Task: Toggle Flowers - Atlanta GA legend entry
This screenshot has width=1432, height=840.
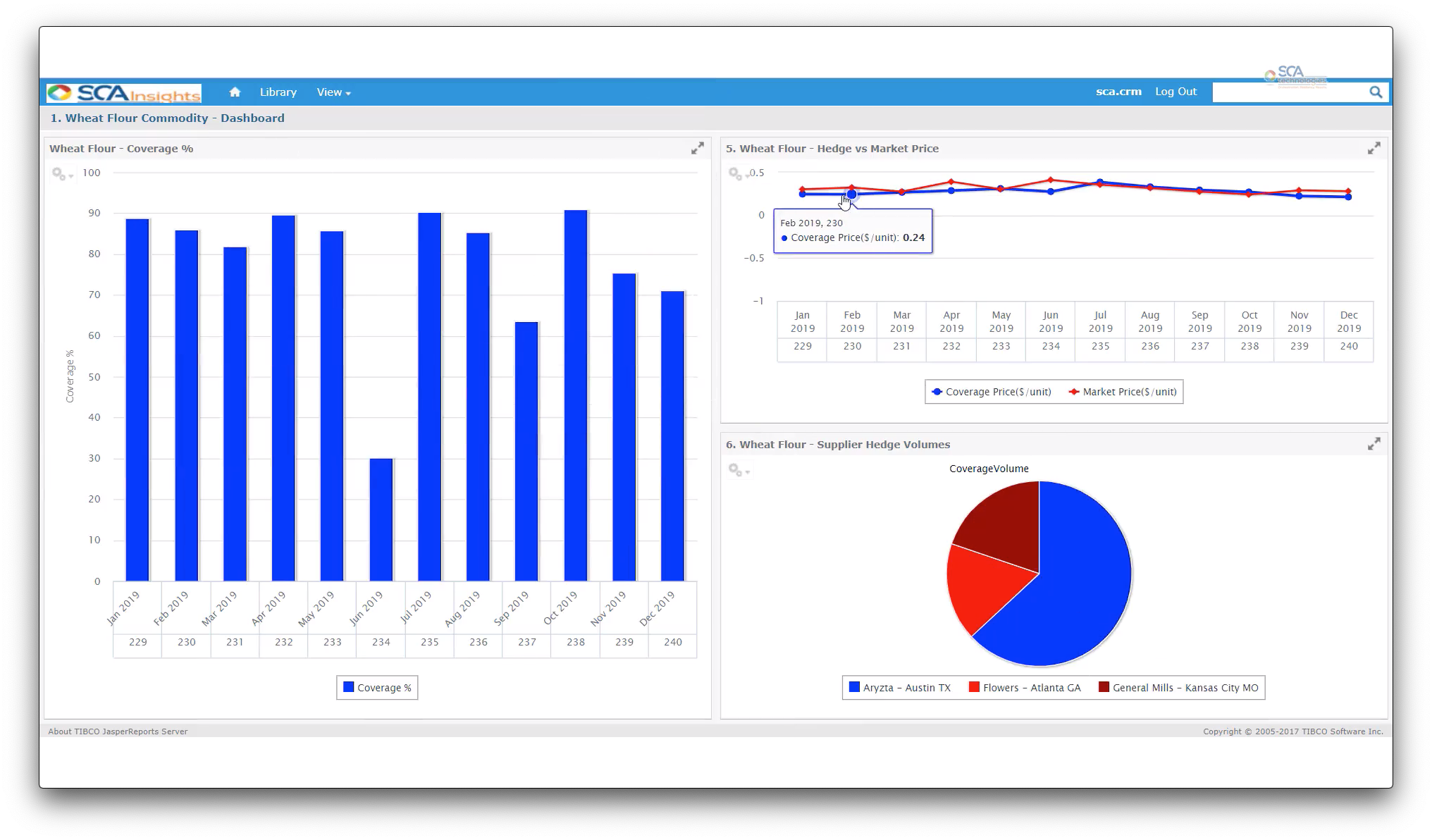Action: click(x=1025, y=688)
